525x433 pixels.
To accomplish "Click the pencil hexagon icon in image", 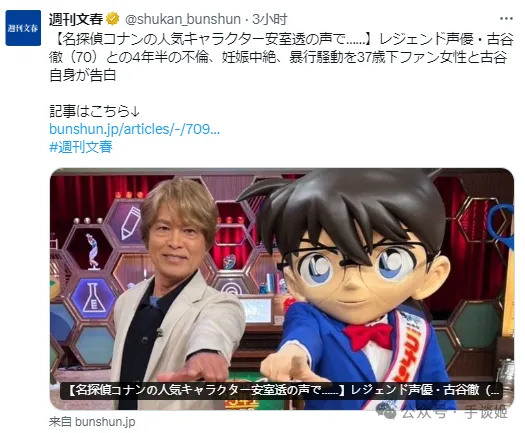I will [x=130, y=222].
